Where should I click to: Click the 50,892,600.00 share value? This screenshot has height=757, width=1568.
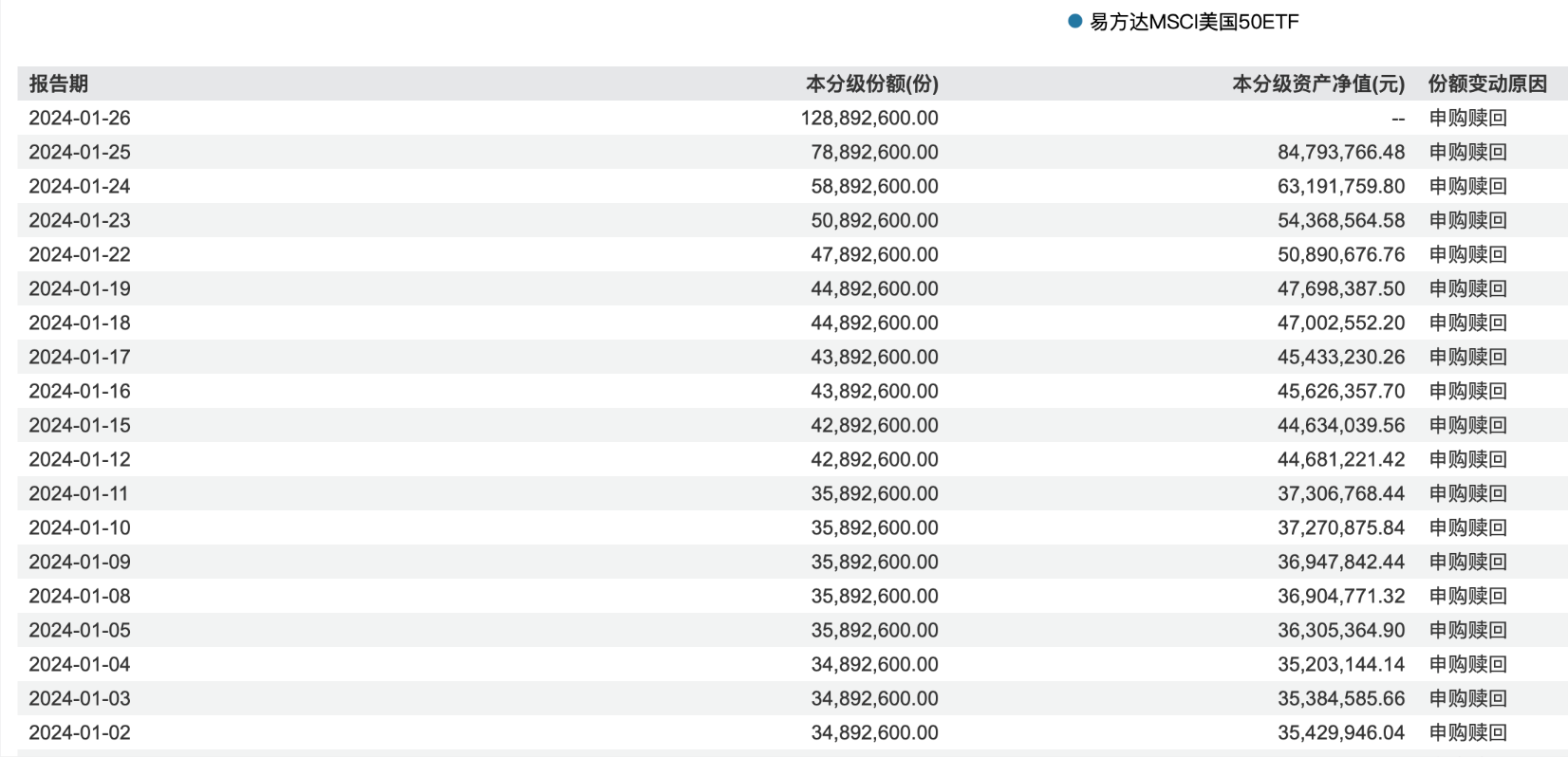(x=874, y=220)
